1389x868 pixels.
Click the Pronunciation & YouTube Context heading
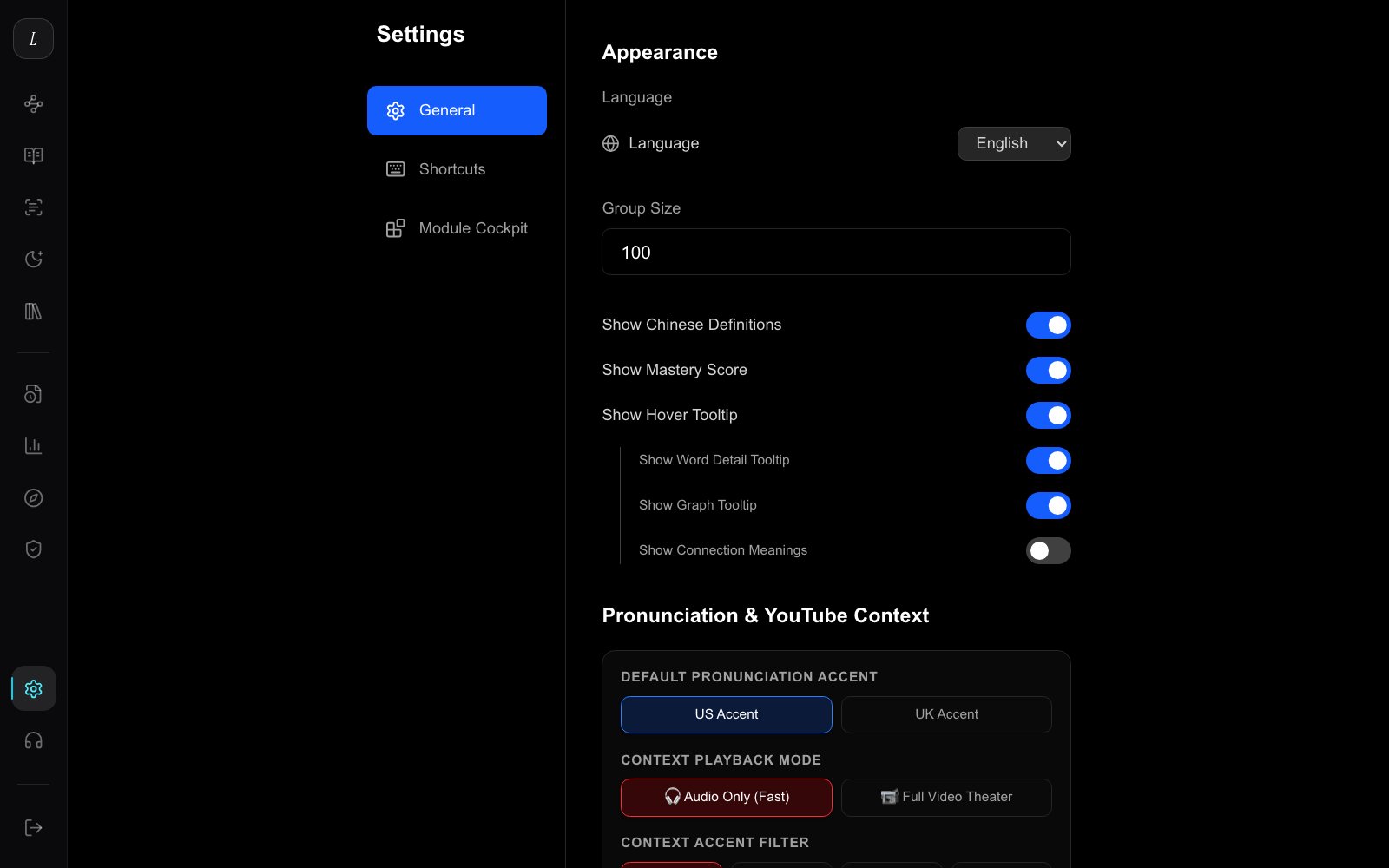(x=766, y=615)
